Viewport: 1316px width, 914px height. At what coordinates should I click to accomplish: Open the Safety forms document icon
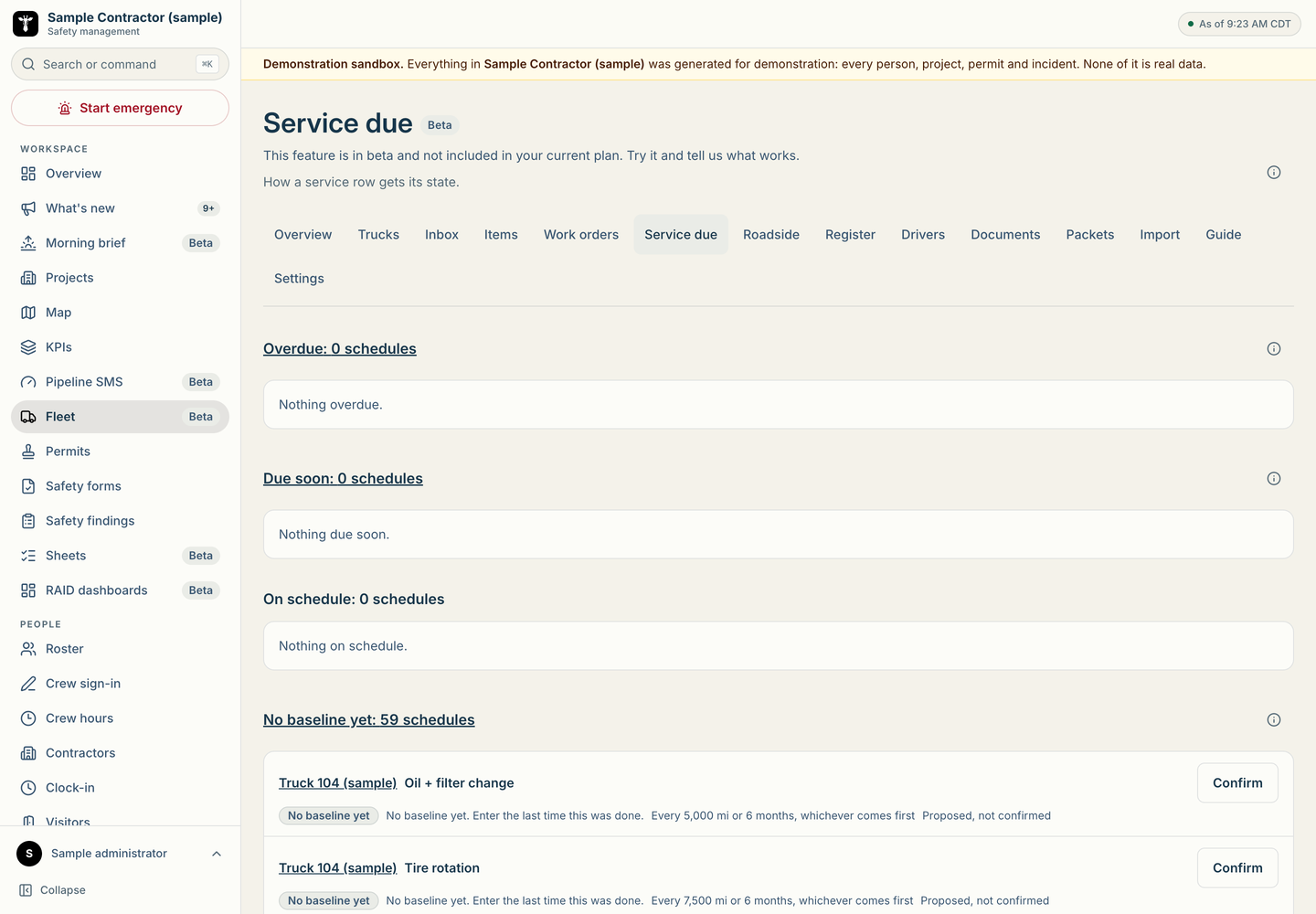(x=28, y=486)
